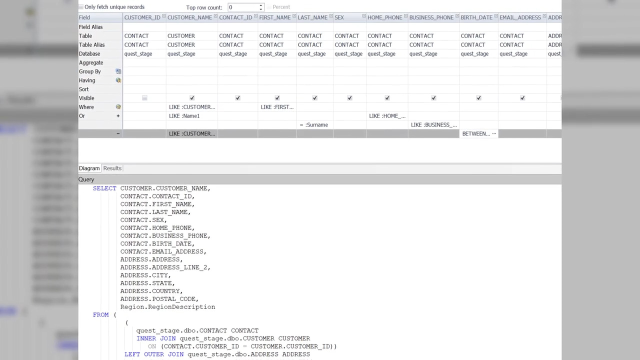This screenshot has width=640, height=360.
Task: Select the CUSTOMER_NAME column header
Action: [192, 18]
